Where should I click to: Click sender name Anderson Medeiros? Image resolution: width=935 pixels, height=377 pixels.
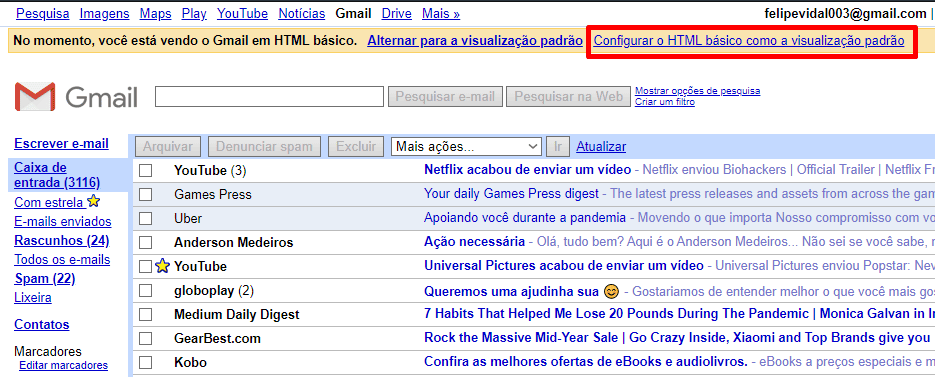[234, 243]
